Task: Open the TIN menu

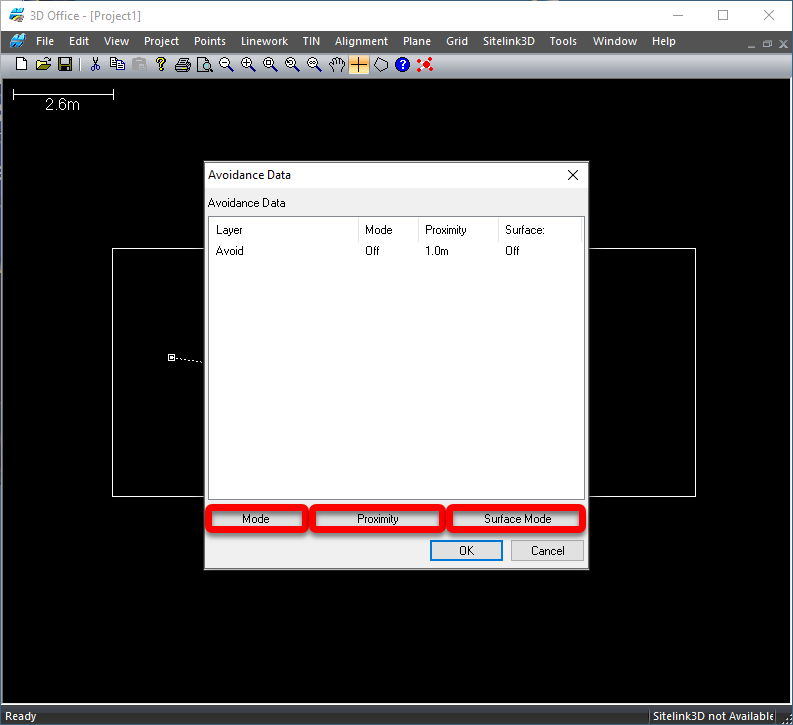Action: tap(311, 41)
